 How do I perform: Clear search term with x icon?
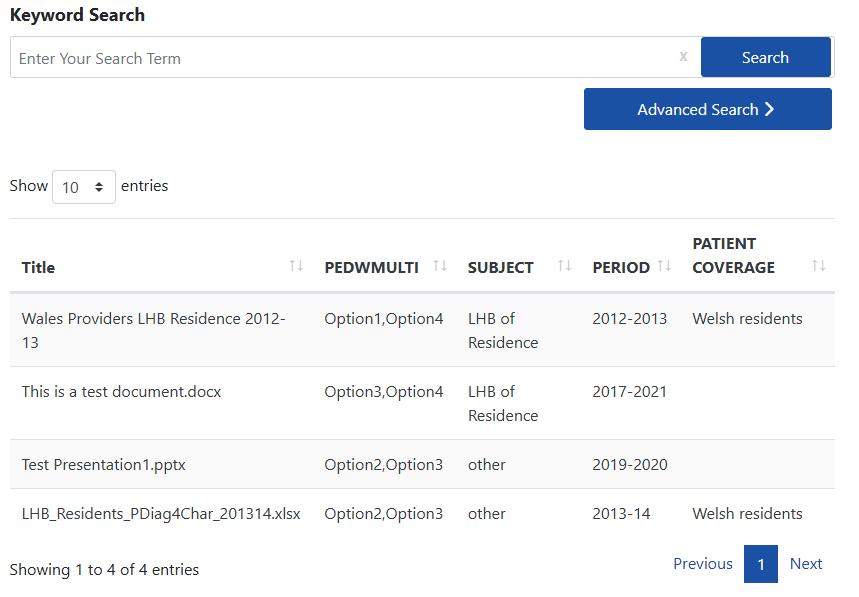coord(683,56)
